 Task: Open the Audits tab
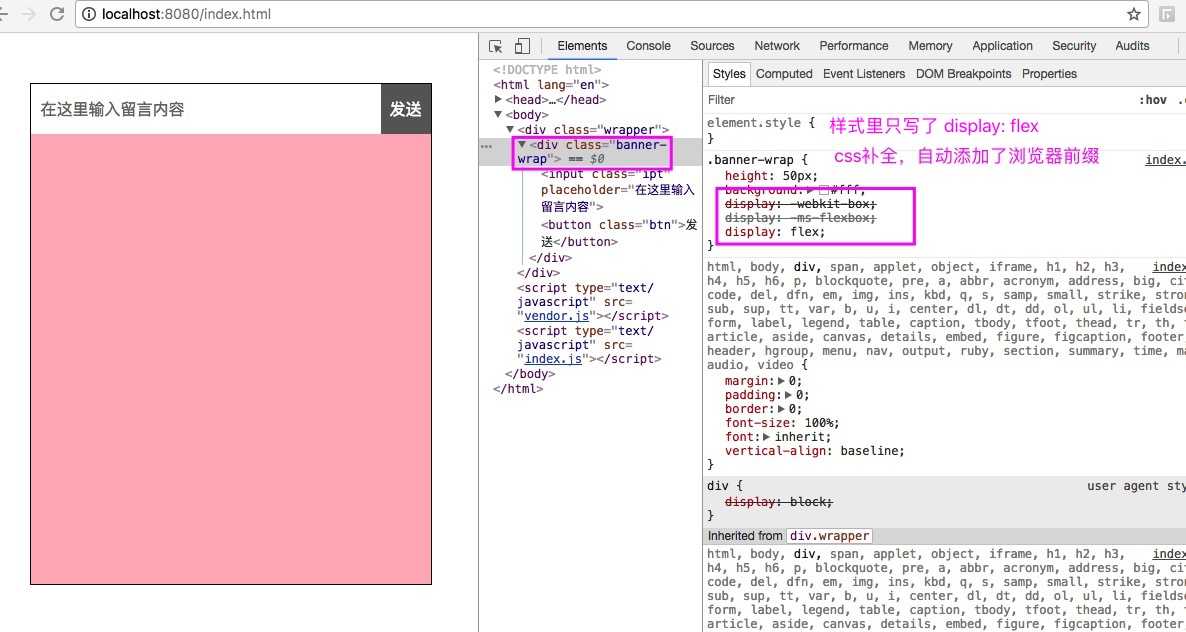click(x=1132, y=46)
